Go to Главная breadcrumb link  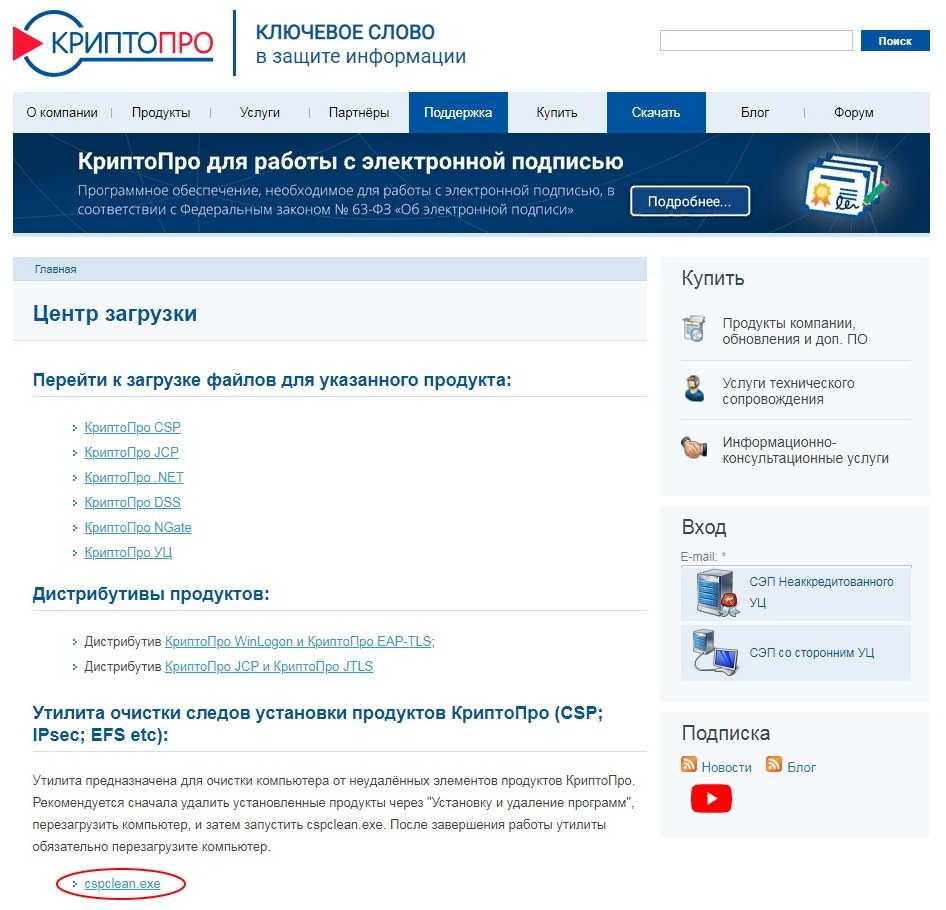coord(56,269)
